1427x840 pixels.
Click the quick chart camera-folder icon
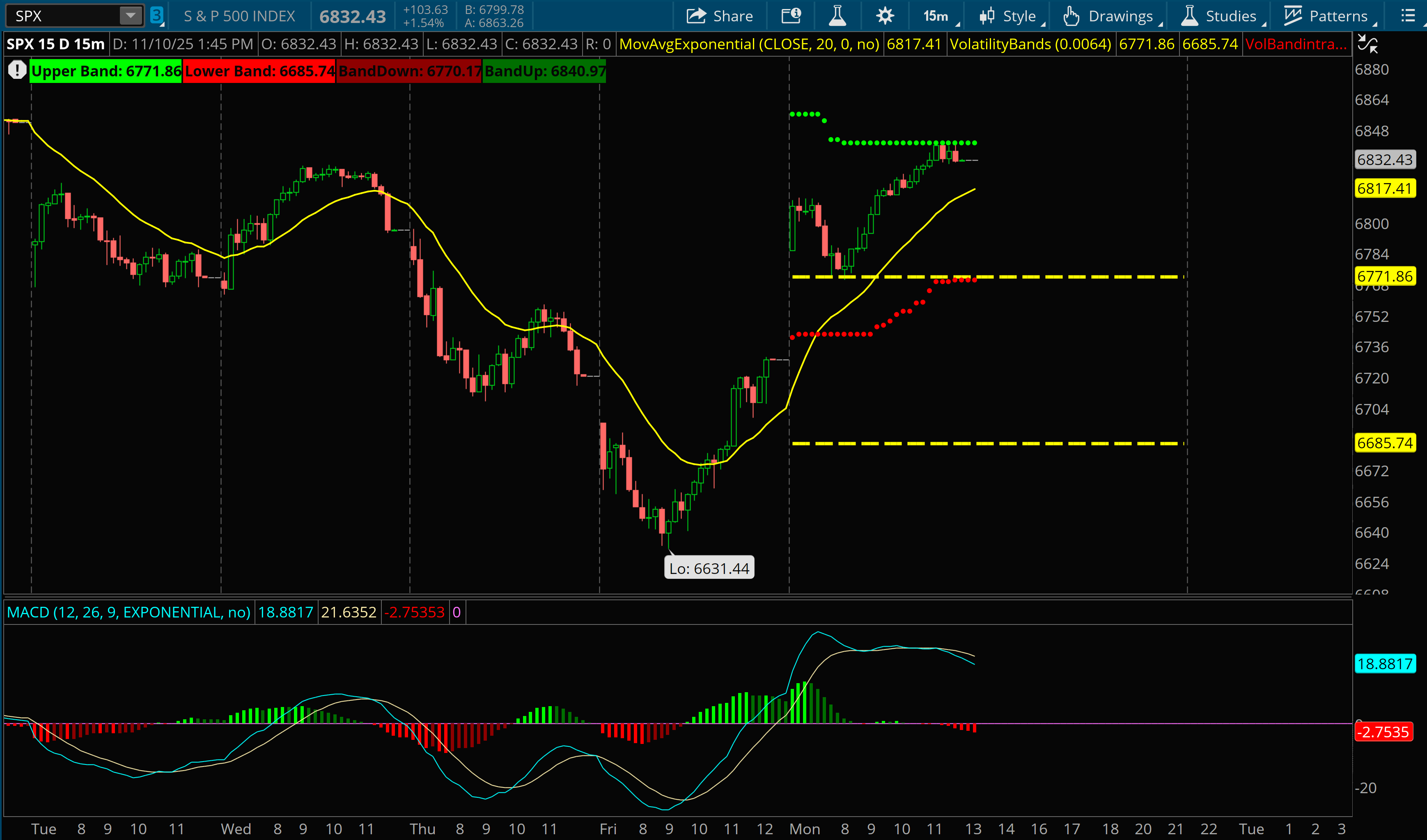(x=791, y=16)
